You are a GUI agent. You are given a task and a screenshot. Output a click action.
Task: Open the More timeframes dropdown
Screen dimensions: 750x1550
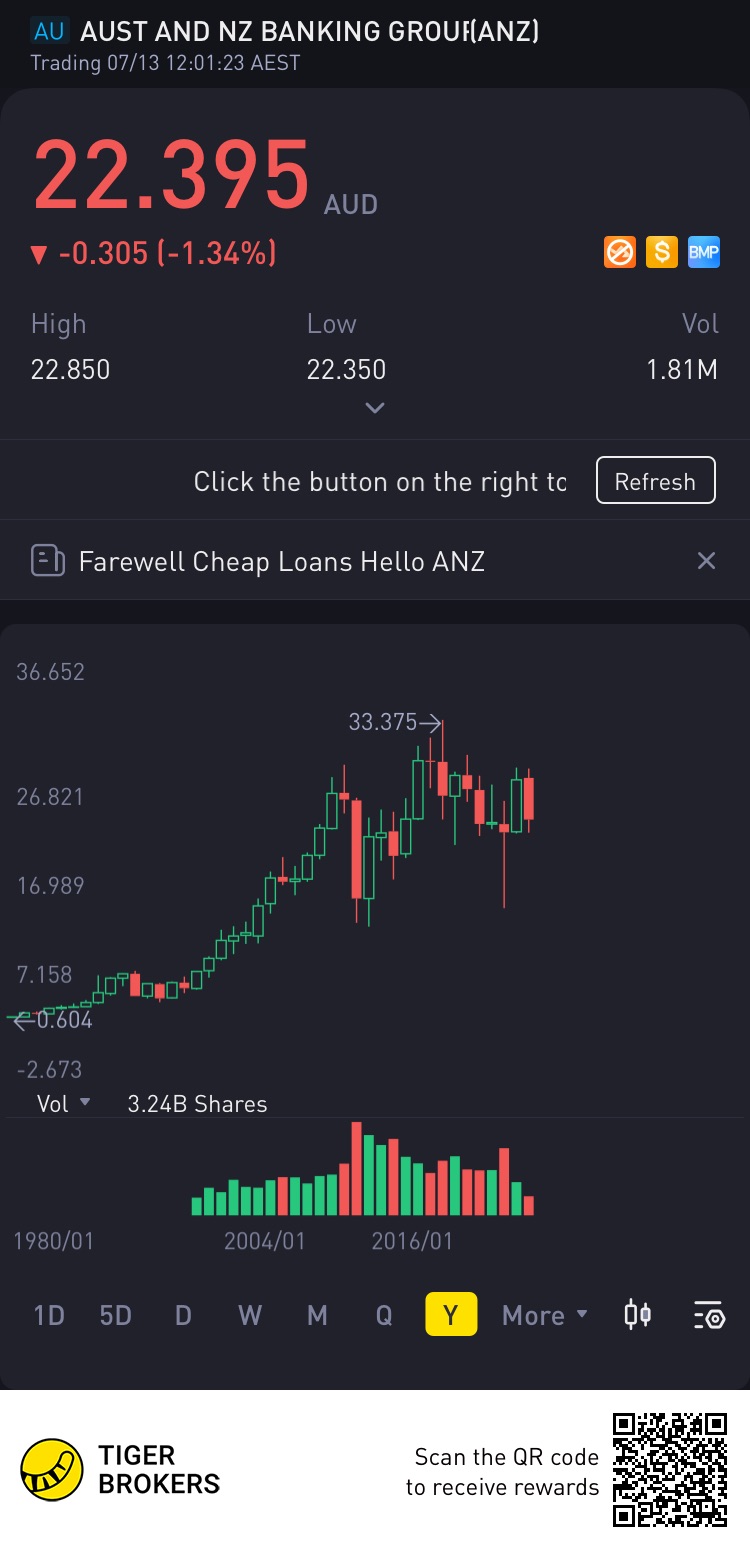pos(545,1315)
